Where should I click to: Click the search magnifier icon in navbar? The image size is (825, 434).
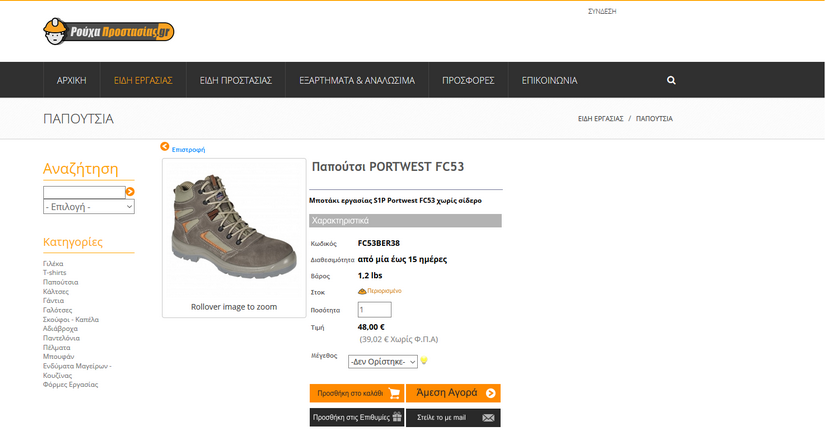(x=671, y=80)
